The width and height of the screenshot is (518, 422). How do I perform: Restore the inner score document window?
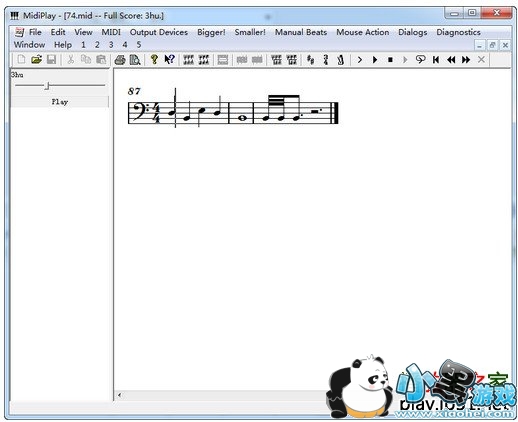pos(493,45)
